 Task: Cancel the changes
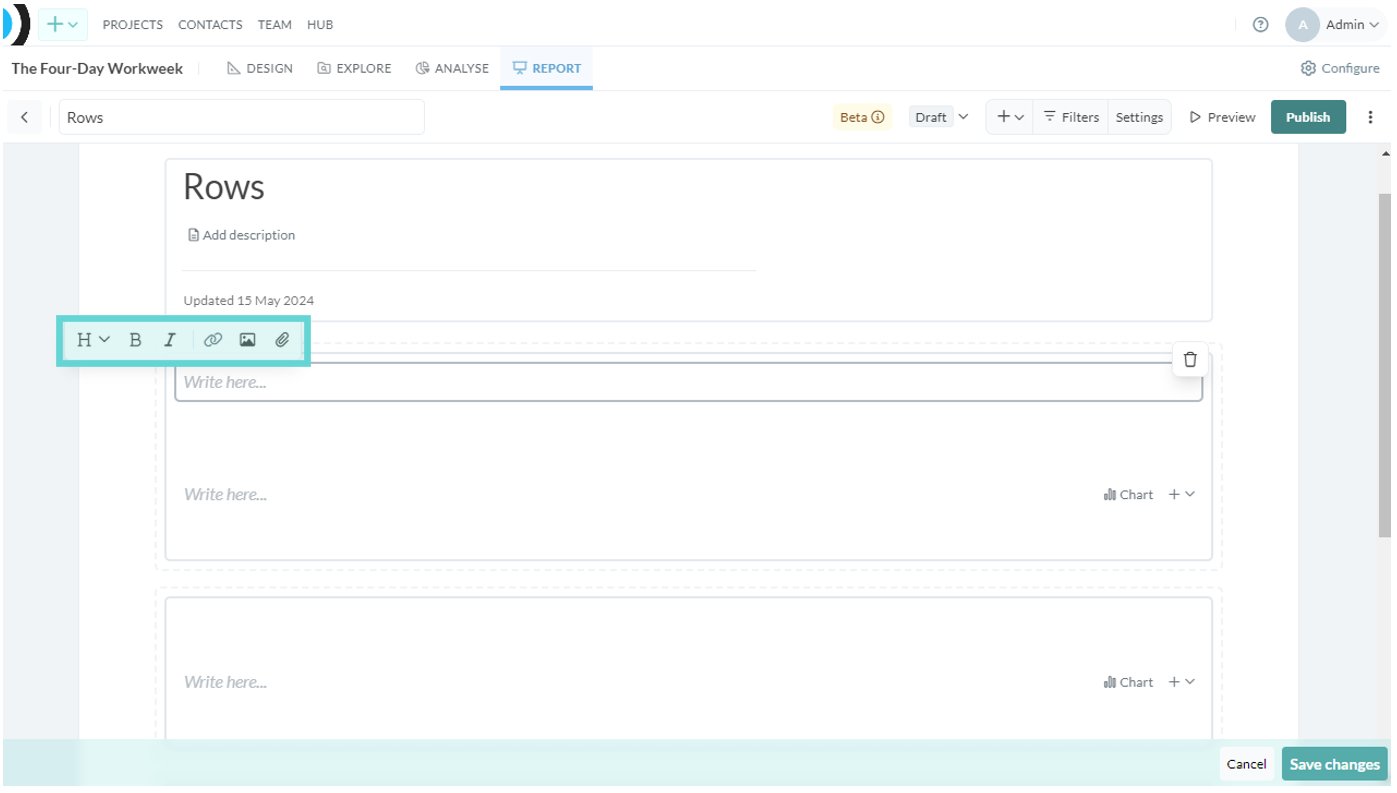tap(1246, 764)
